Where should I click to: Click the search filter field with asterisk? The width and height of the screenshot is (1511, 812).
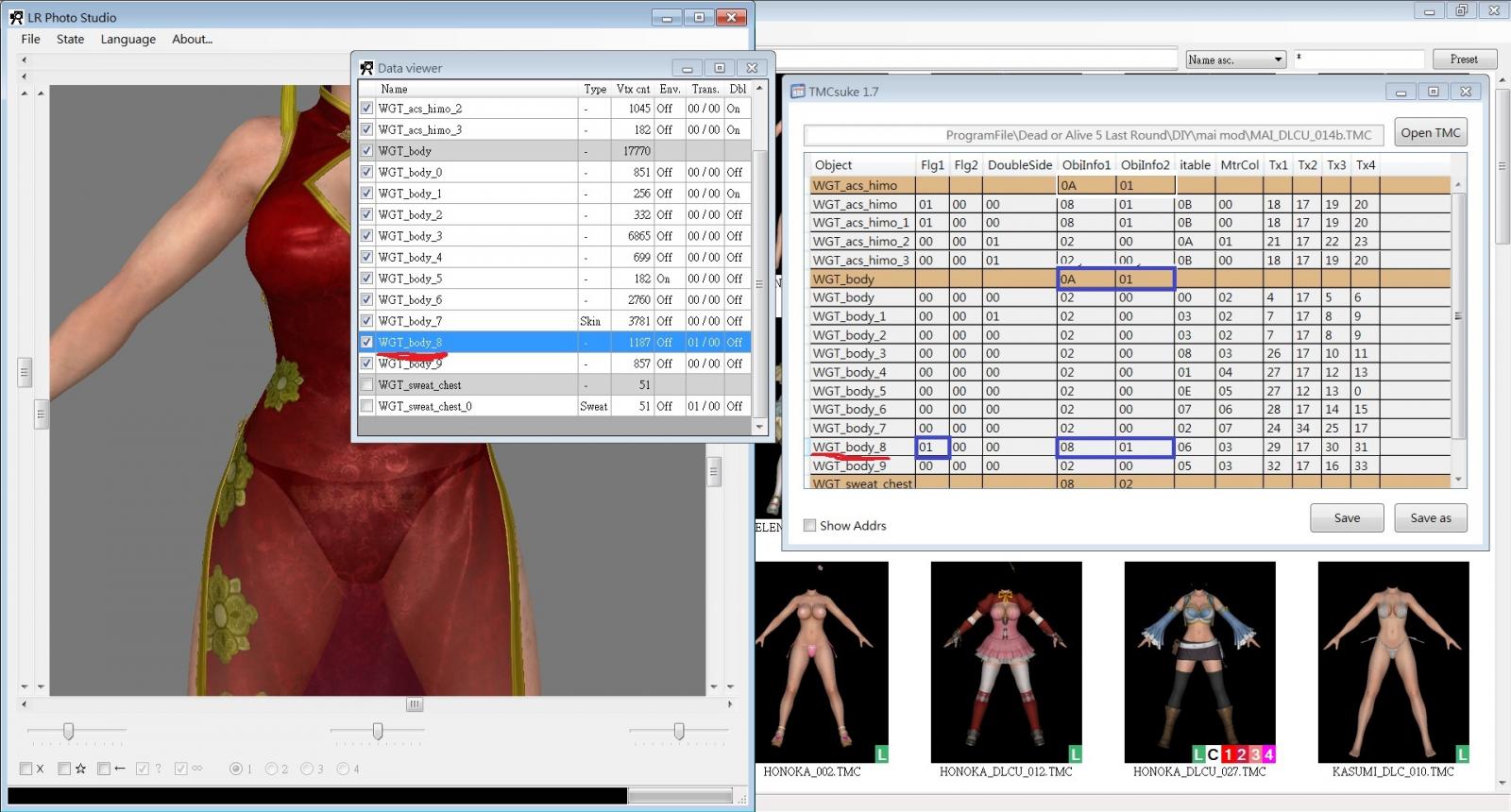[x=1358, y=59]
